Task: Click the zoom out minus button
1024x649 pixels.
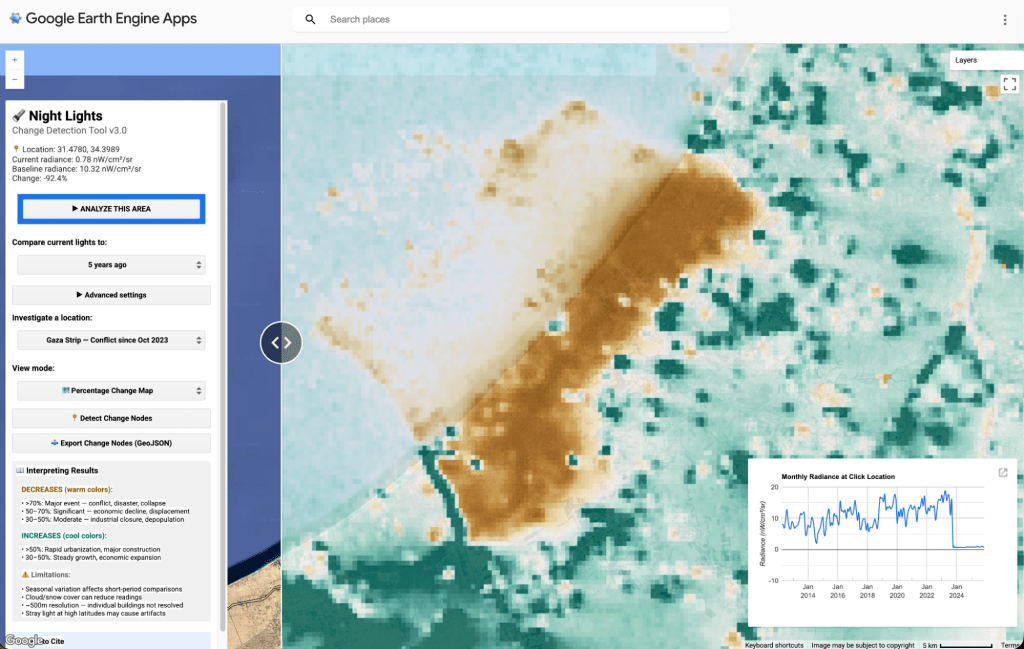Action: point(15,79)
